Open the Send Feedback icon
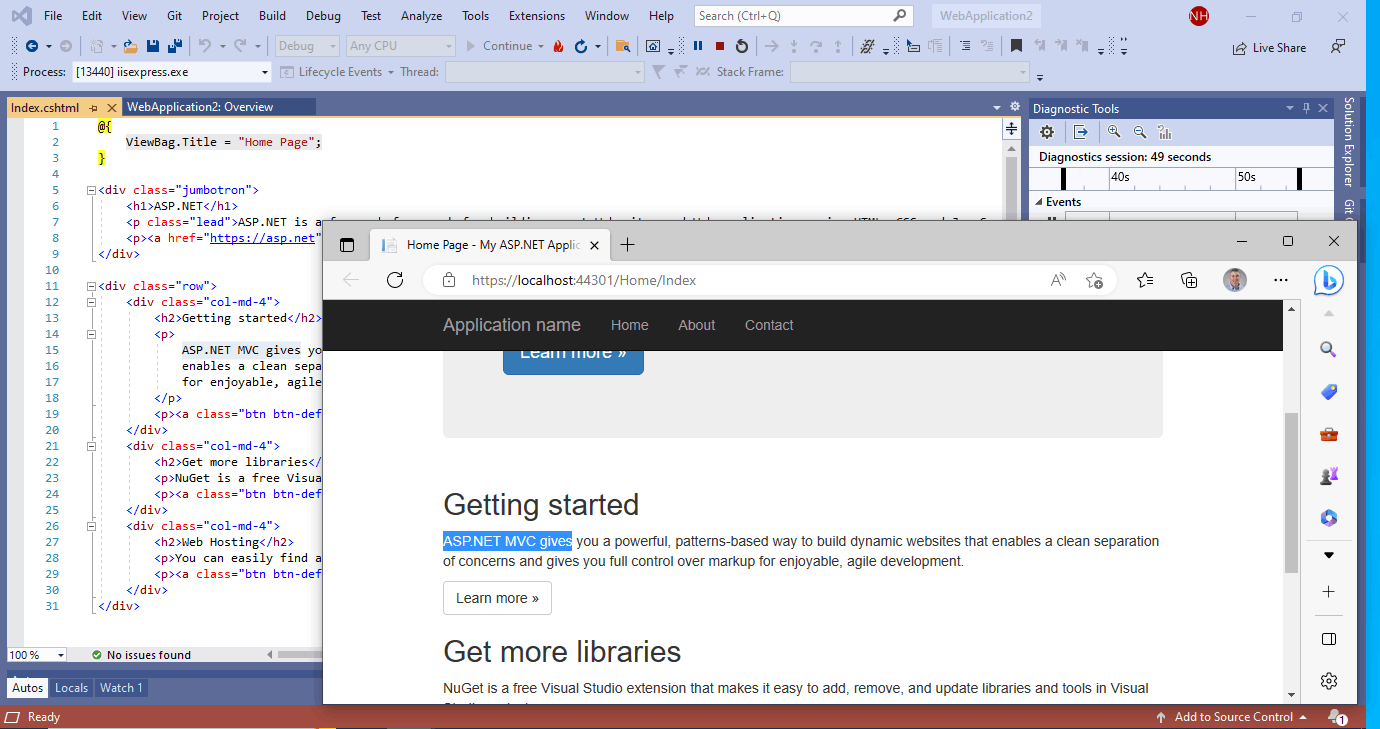The height and width of the screenshot is (729, 1380). [1338, 46]
